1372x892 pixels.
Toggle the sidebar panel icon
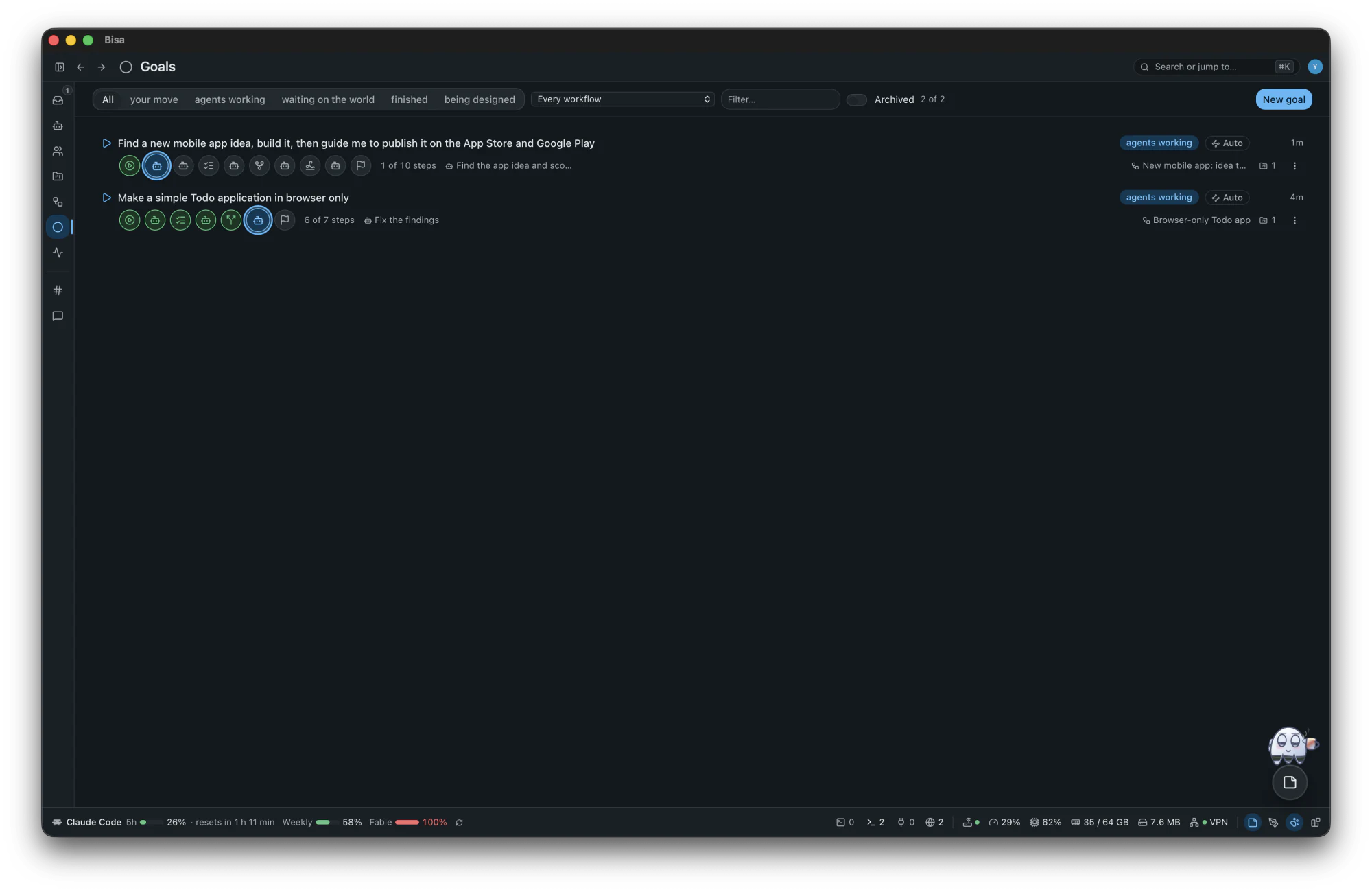(60, 67)
